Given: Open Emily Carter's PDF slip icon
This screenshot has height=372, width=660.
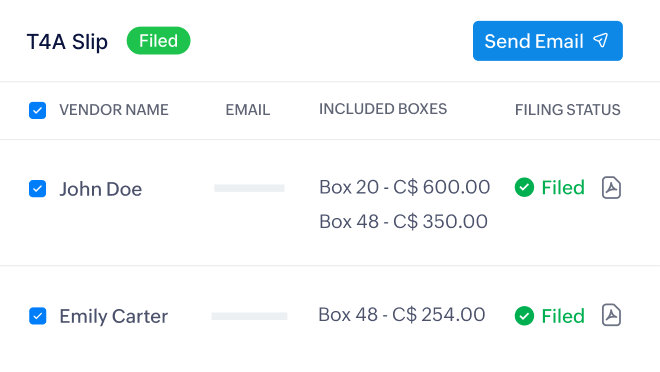Looking at the screenshot, I should point(611,315).
